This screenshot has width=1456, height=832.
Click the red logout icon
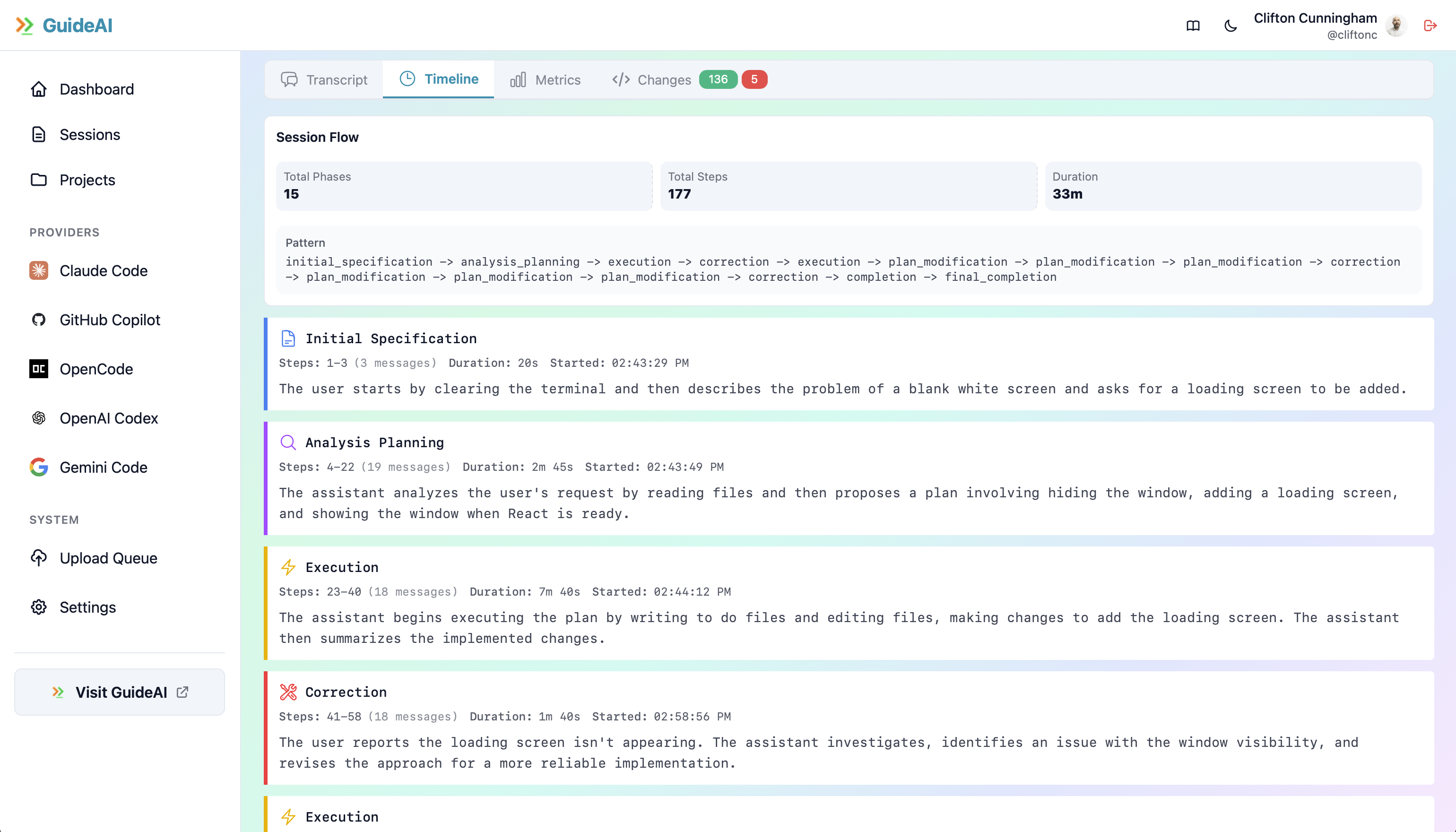pyautogui.click(x=1430, y=26)
